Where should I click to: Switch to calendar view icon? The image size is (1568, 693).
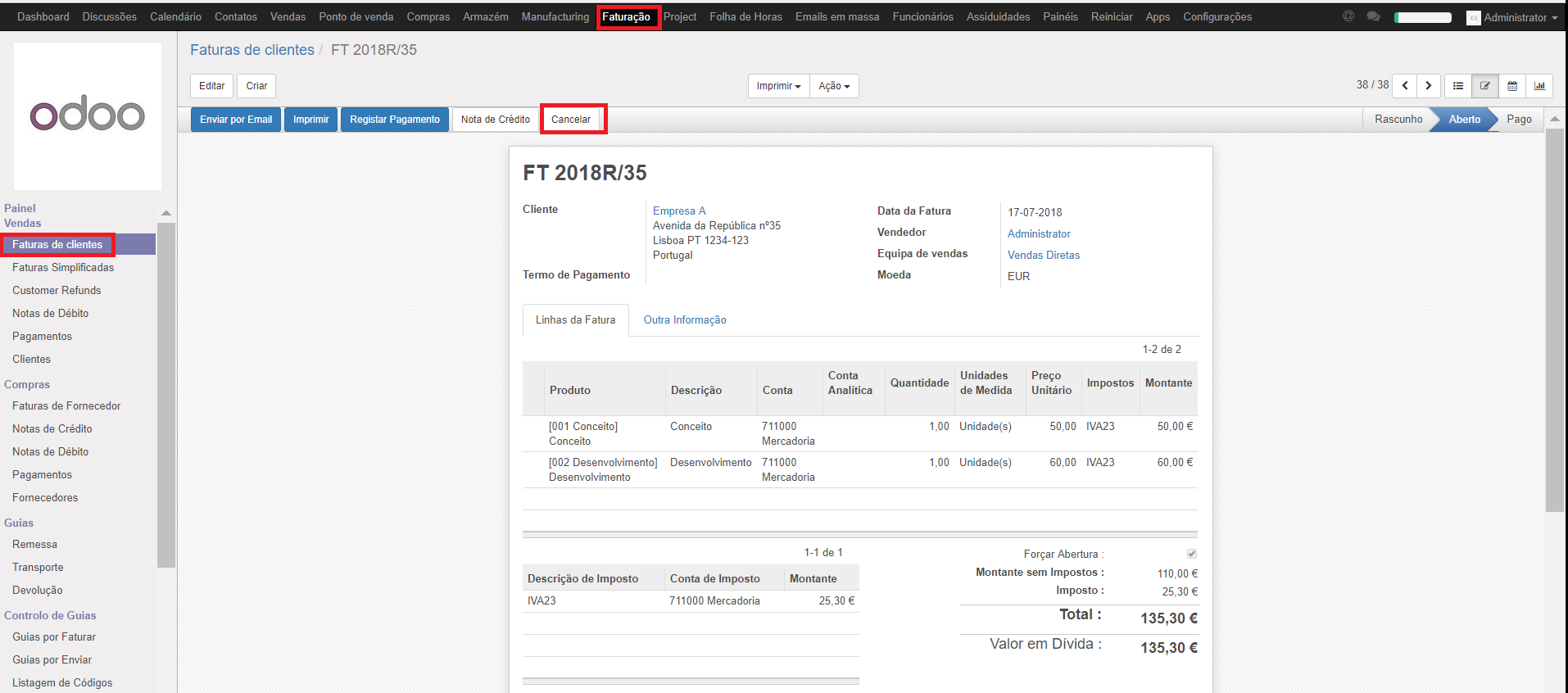pos(1512,86)
